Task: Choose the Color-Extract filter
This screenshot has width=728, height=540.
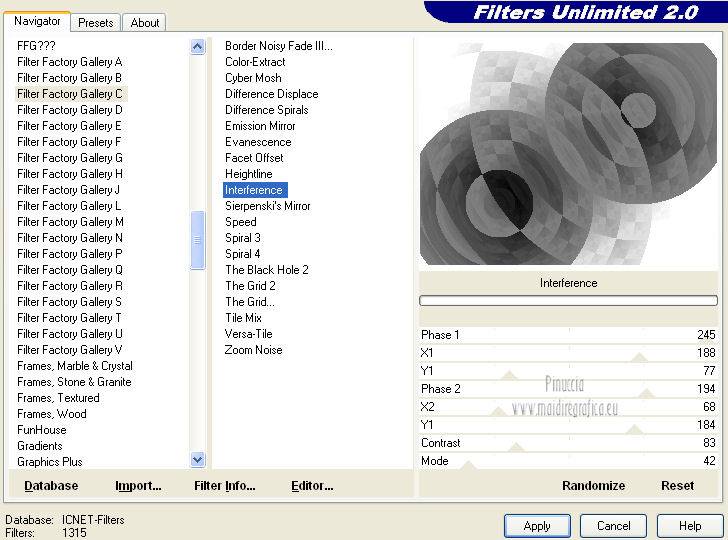Action: tap(255, 62)
